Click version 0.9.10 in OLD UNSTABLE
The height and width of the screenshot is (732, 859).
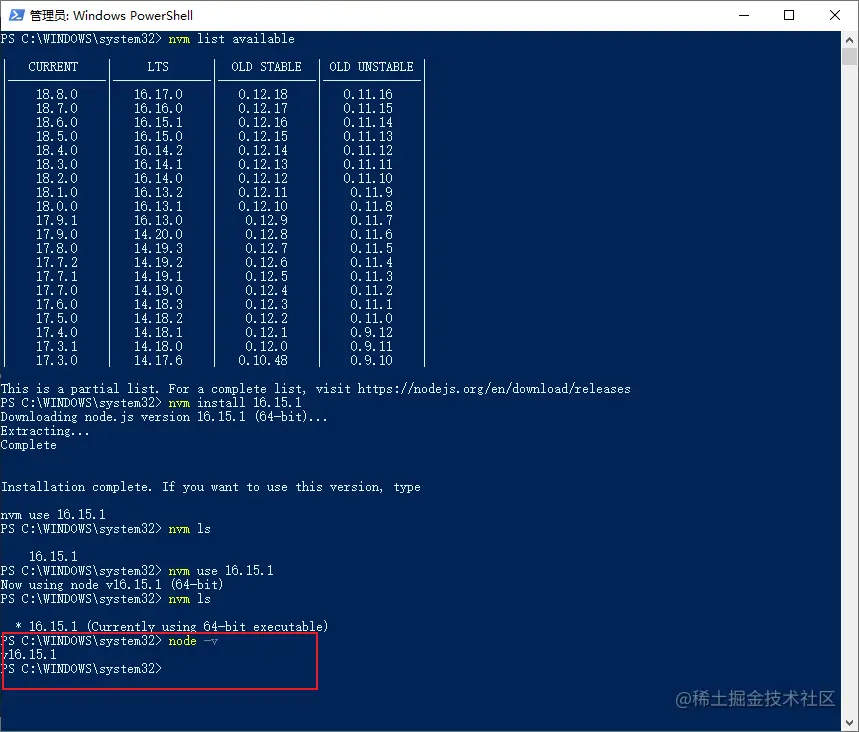[x=371, y=361]
